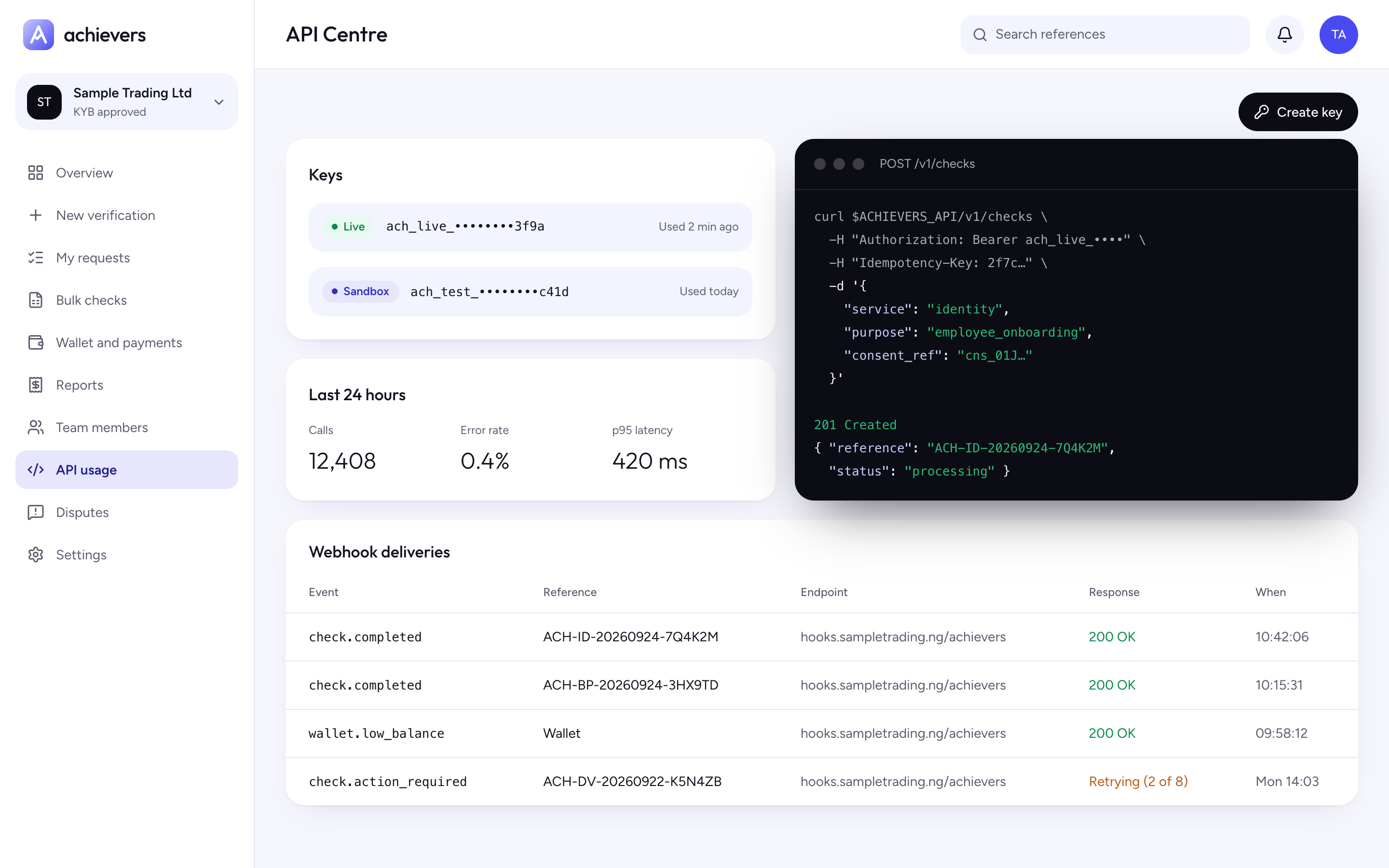The image size is (1389, 868).
Task: Click reference ACH-BP-20260924-3HX9TD
Action: [631, 685]
